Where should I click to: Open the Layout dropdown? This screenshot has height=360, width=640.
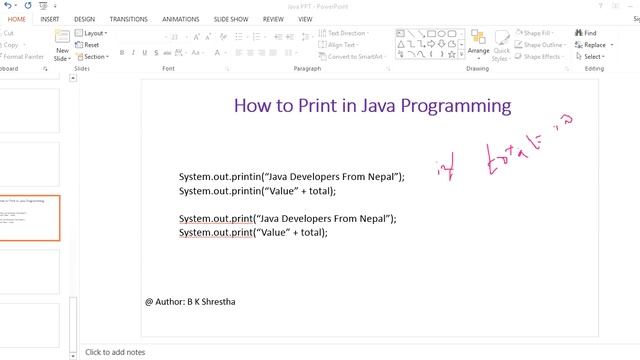click(91, 33)
